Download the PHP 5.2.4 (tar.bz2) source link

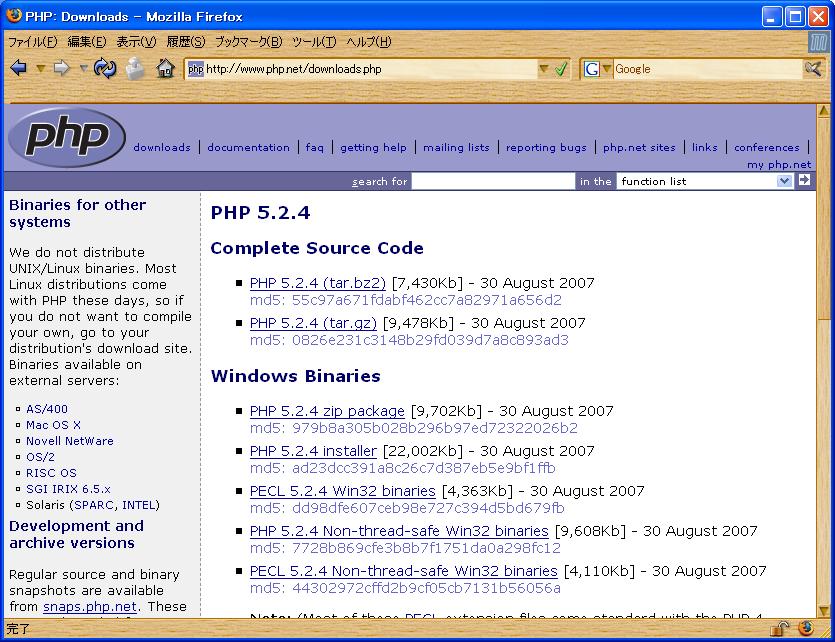click(317, 283)
